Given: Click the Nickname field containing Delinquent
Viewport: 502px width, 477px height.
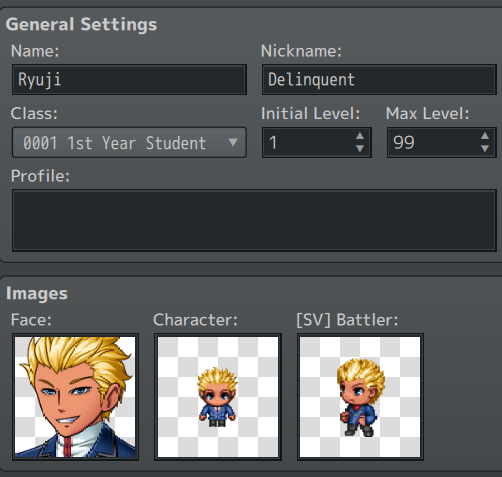Looking at the screenshot, I should point(379,80).
